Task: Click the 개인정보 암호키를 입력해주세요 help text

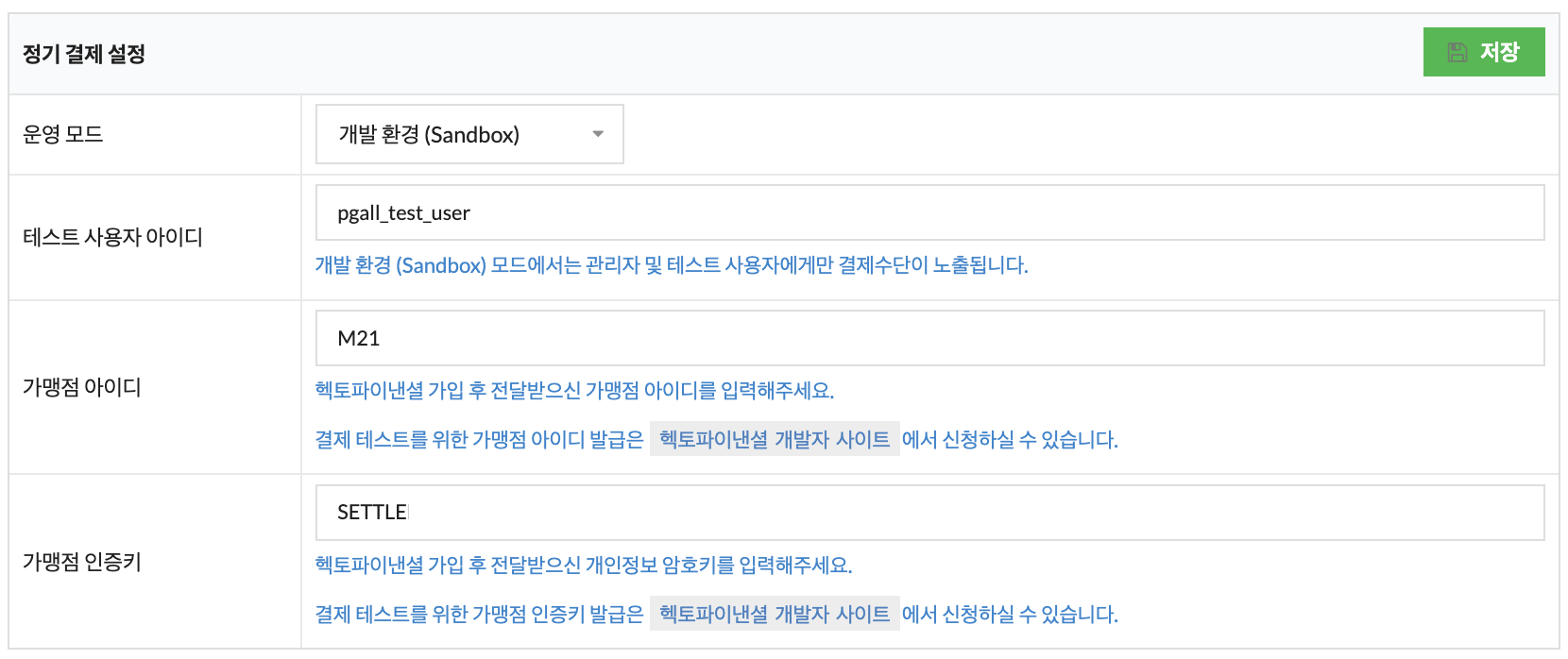Action: (x=584, y=565)
